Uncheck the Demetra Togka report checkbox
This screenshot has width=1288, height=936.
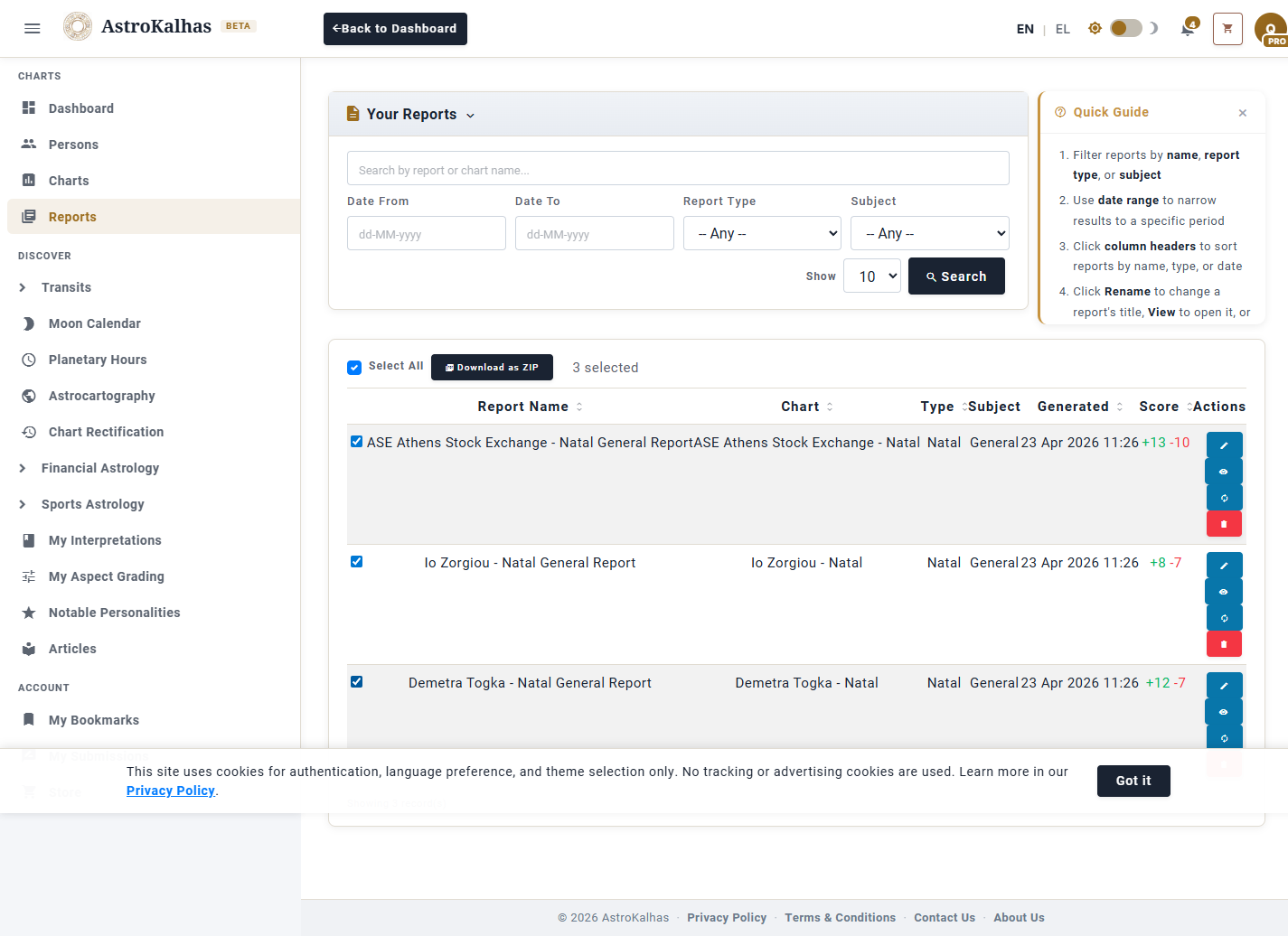(357, 682)
